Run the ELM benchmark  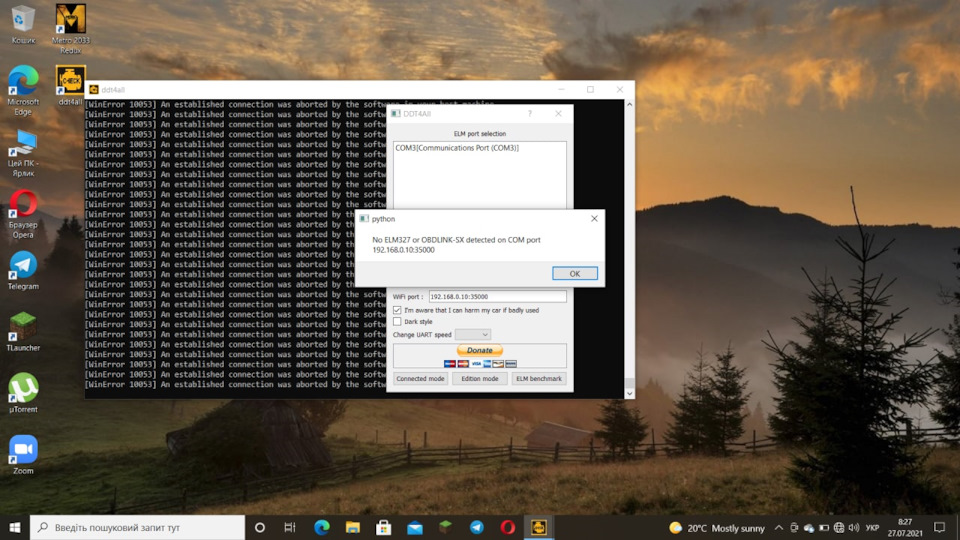click(x=539, y=379)
